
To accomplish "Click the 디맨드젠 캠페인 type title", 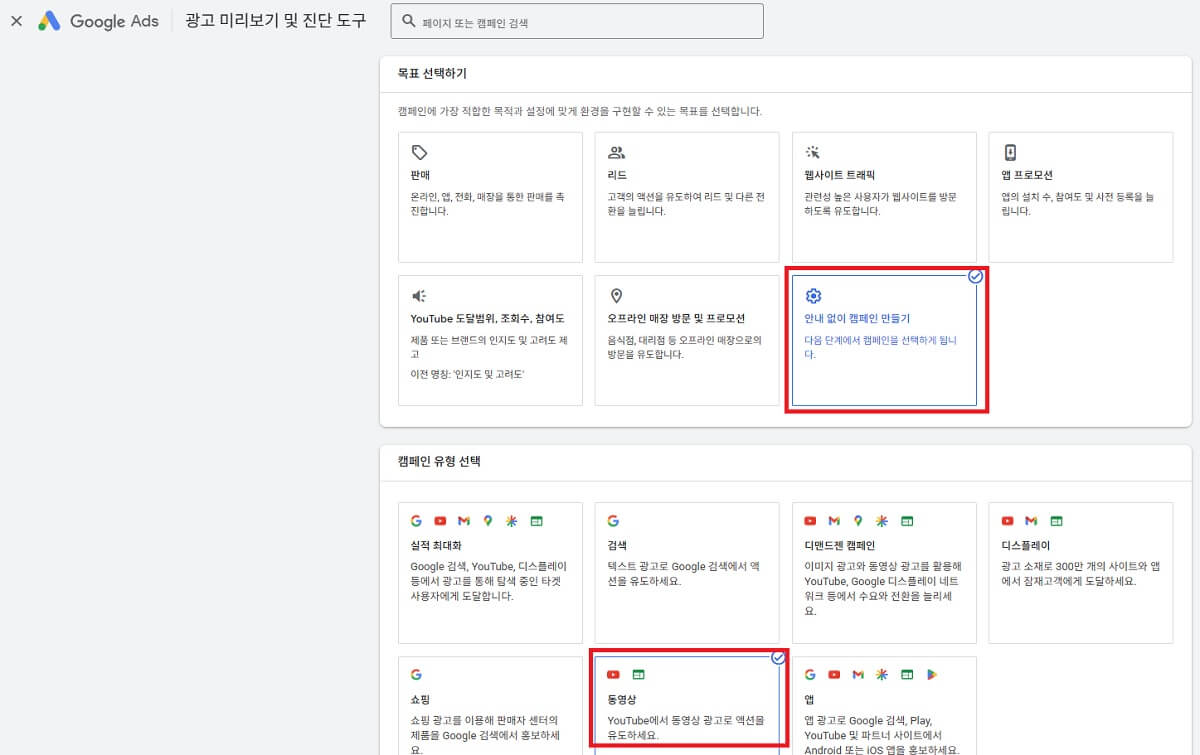I will [840, 545].
